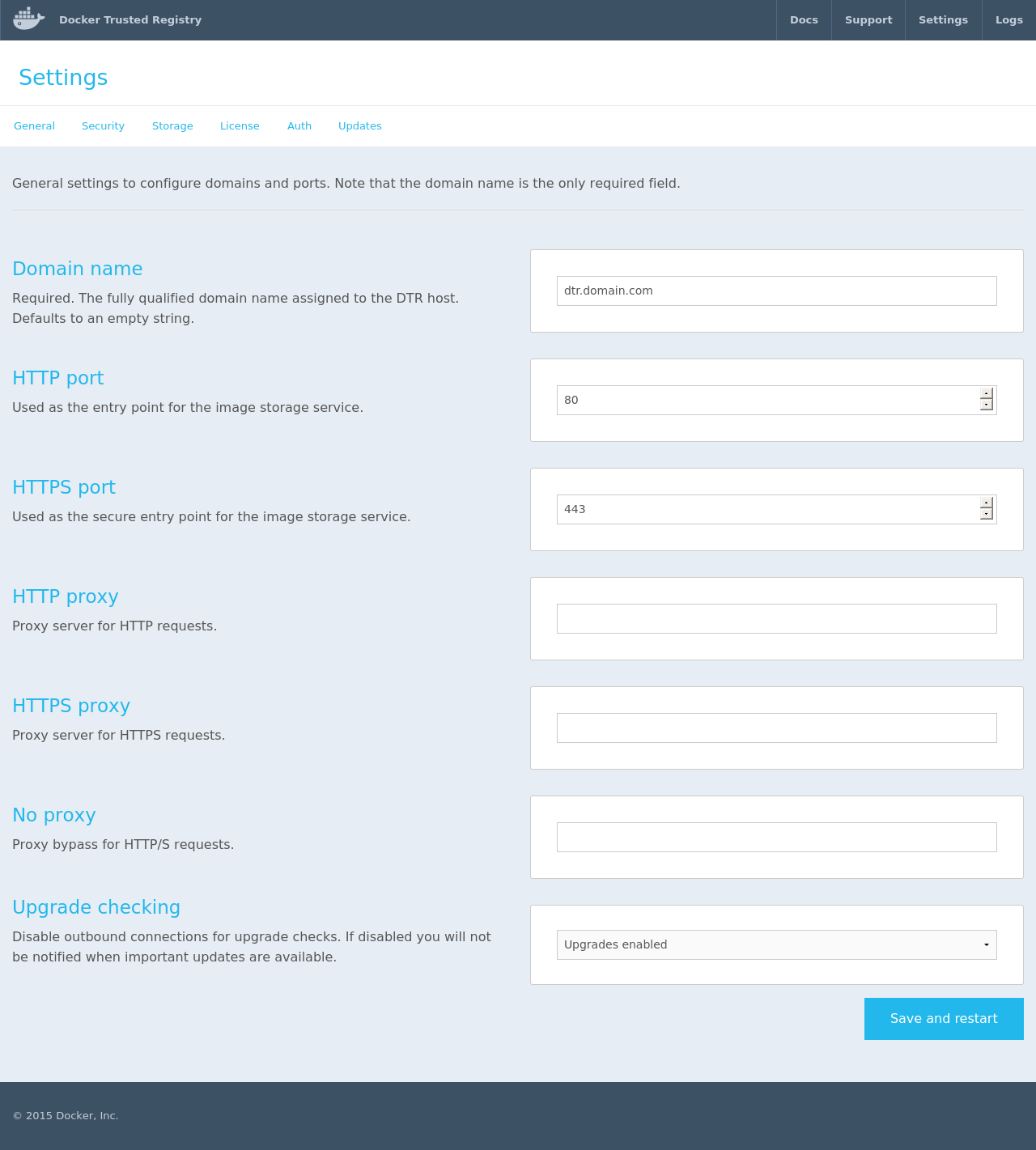Click 'Proxy server for HTTP requests.' text
The image size is (1036, 1150).
click(x=115, y=626)
